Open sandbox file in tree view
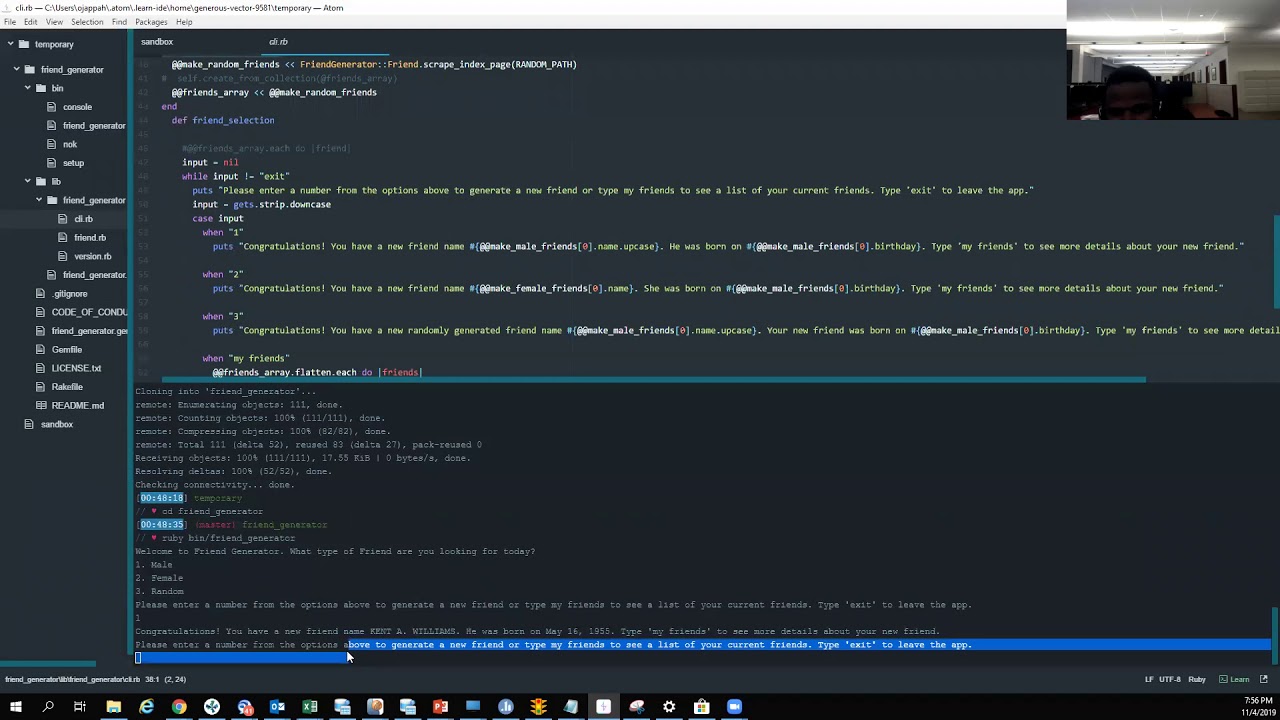This screenshot has width=1280, height=720. (57, 424)
